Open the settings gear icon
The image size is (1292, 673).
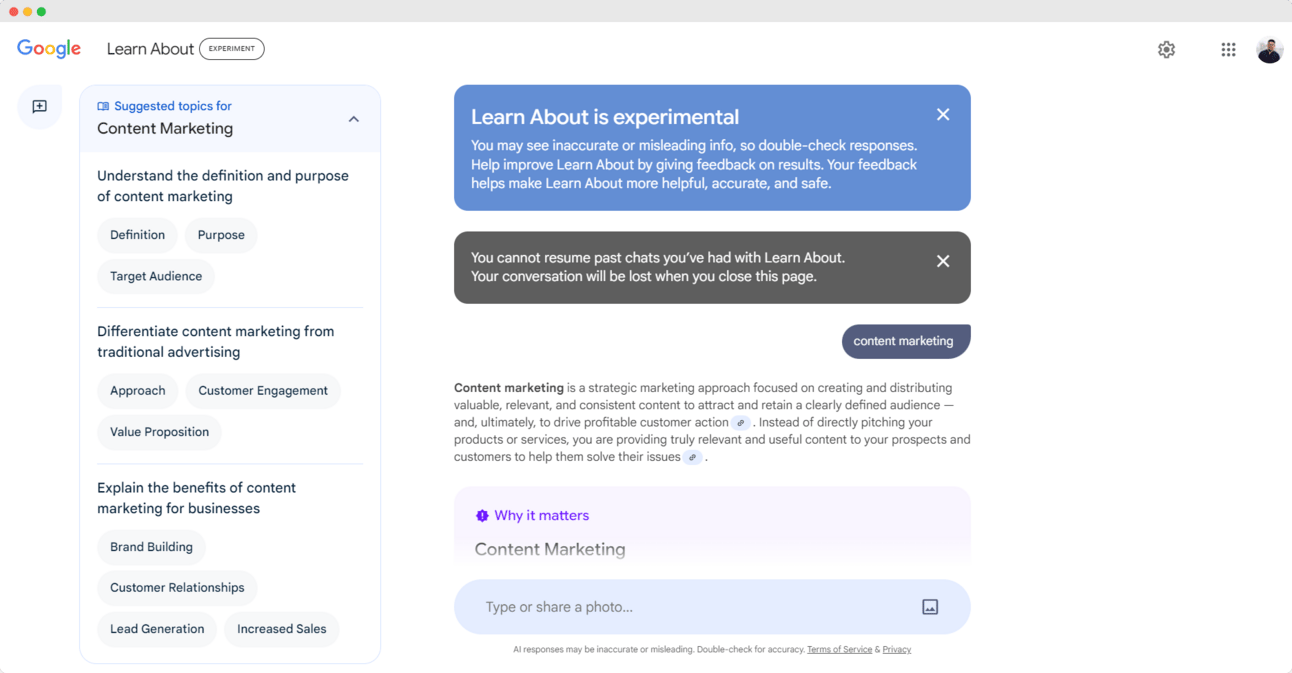pos(1166,49)
